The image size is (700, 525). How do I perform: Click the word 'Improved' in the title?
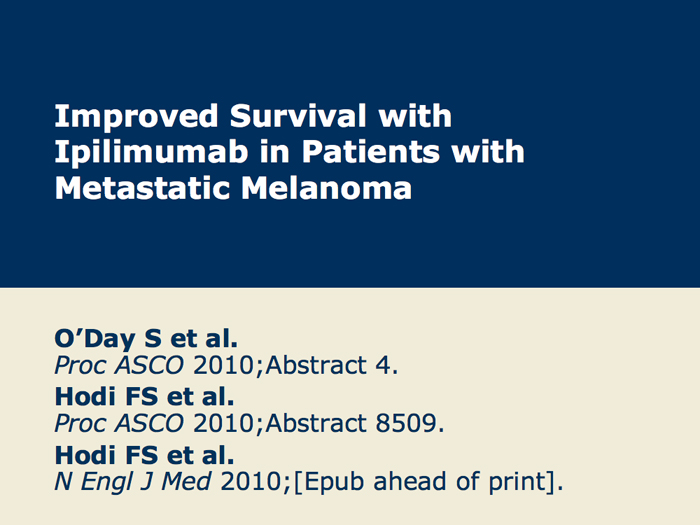pyautogui.click(x=136, y=117)
